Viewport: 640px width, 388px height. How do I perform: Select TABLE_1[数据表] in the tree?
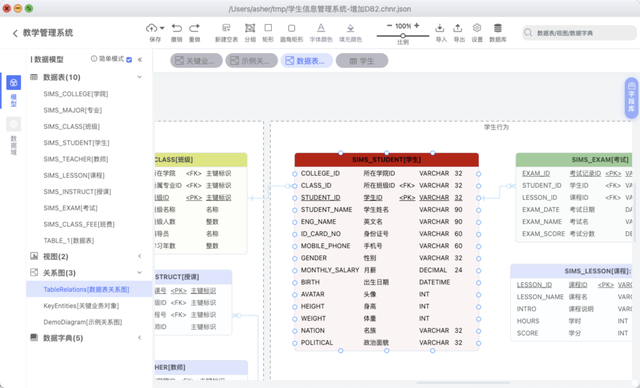[69, 241]
